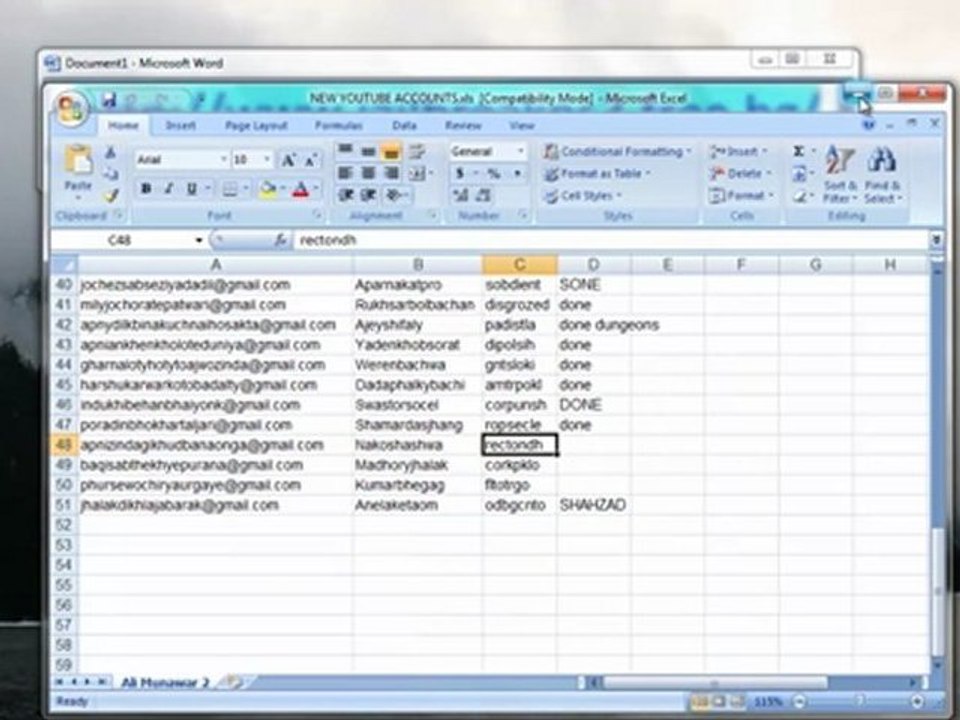This screenshot has height=720, width=960.
Task: Copy the selected cell
Action: tap(111, 174)
